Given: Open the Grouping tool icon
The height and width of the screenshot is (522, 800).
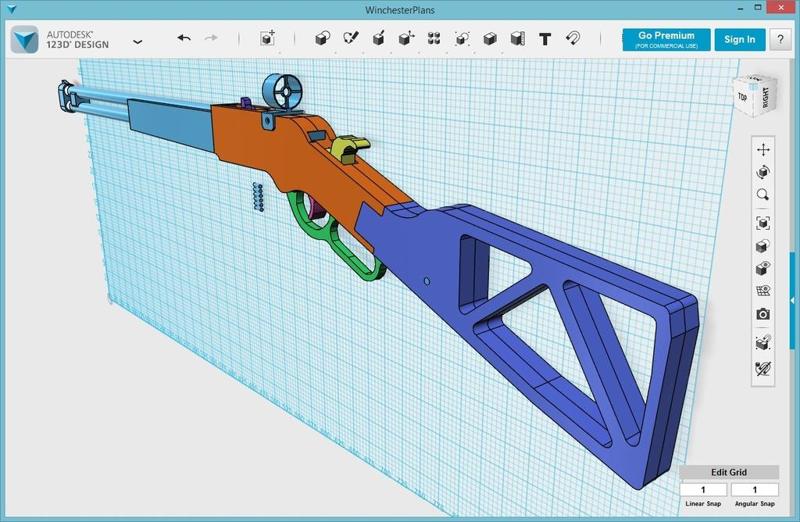Looking at the screenshot, I should coord(462,38).
